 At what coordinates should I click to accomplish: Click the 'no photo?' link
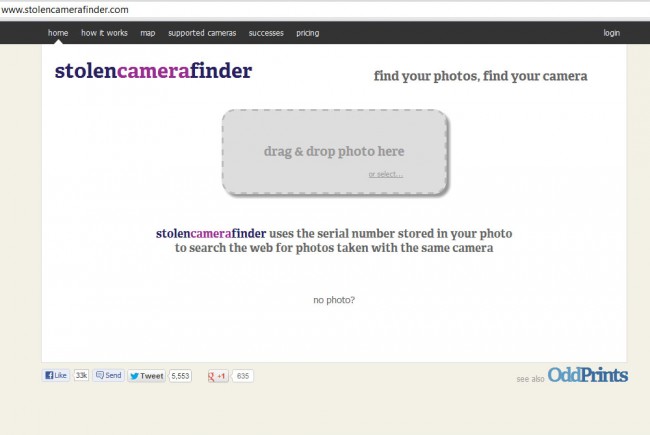(x=334, y=300)
